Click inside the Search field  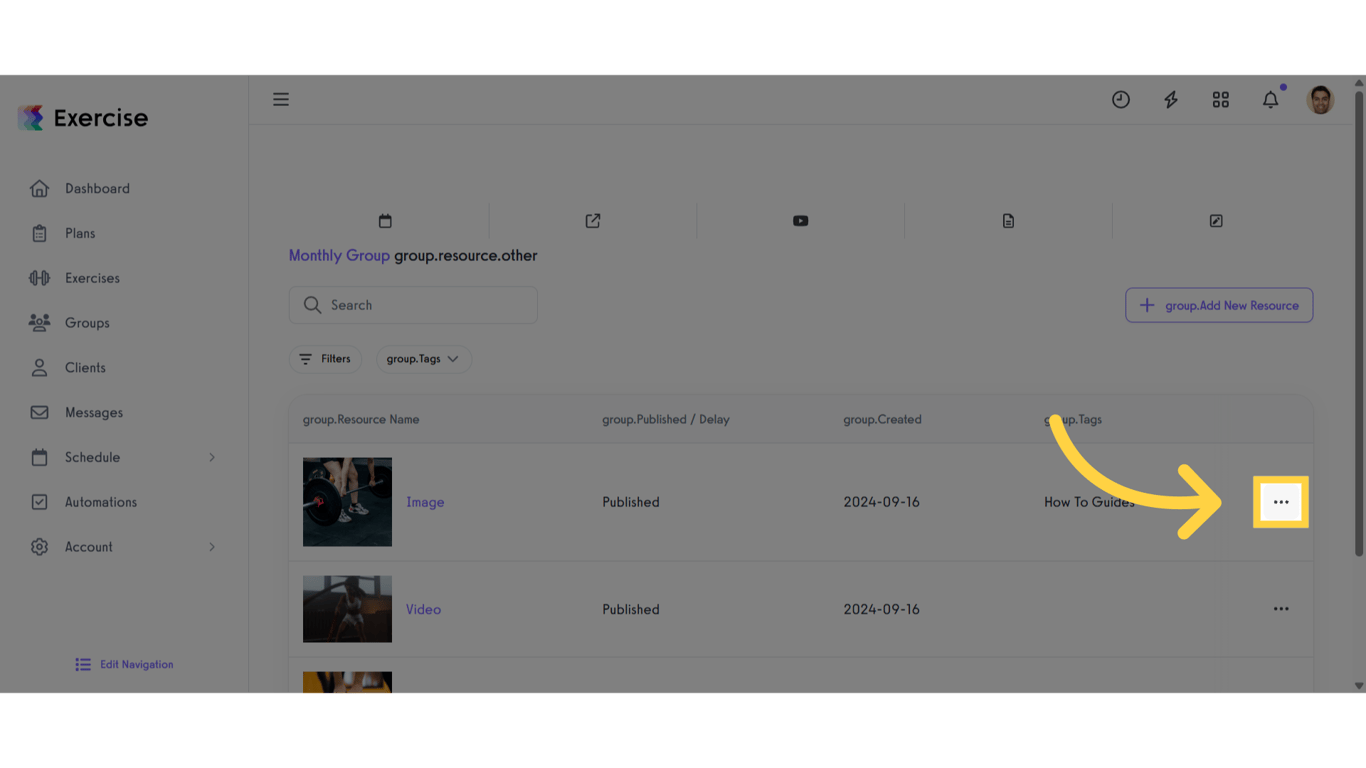pos(413,305)
